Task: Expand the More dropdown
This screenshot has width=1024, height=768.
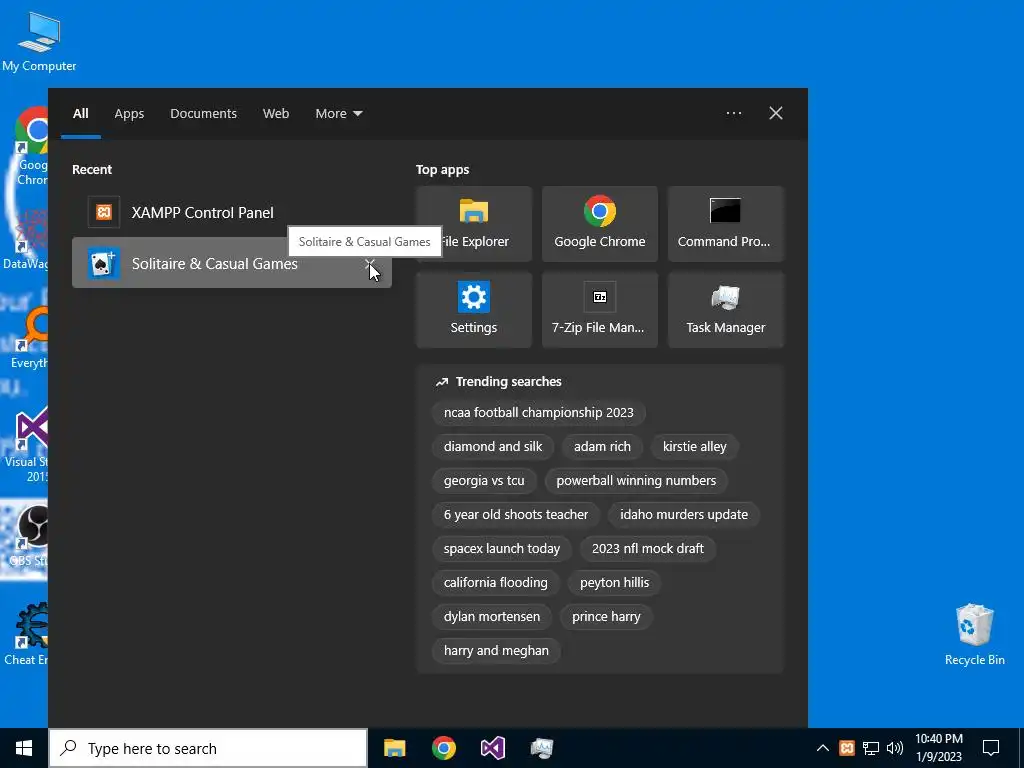Action: click(338, 114)
